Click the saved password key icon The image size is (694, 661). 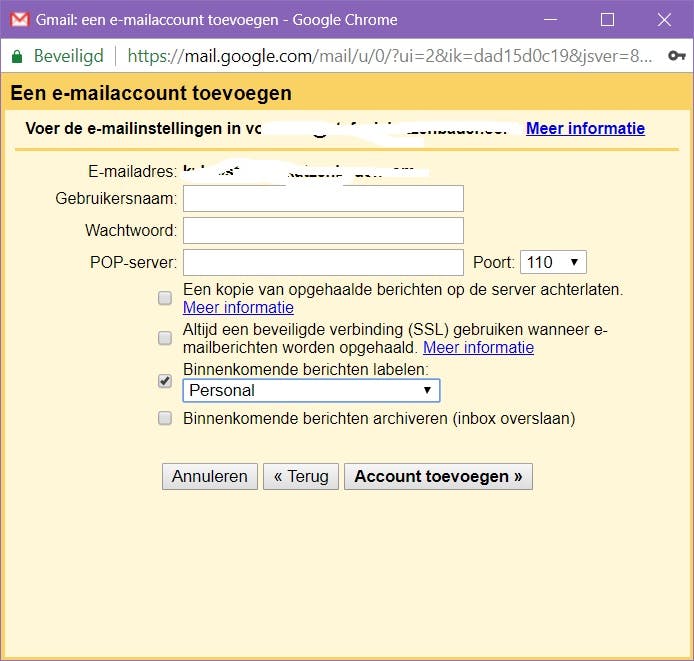(x=677, y=56)
